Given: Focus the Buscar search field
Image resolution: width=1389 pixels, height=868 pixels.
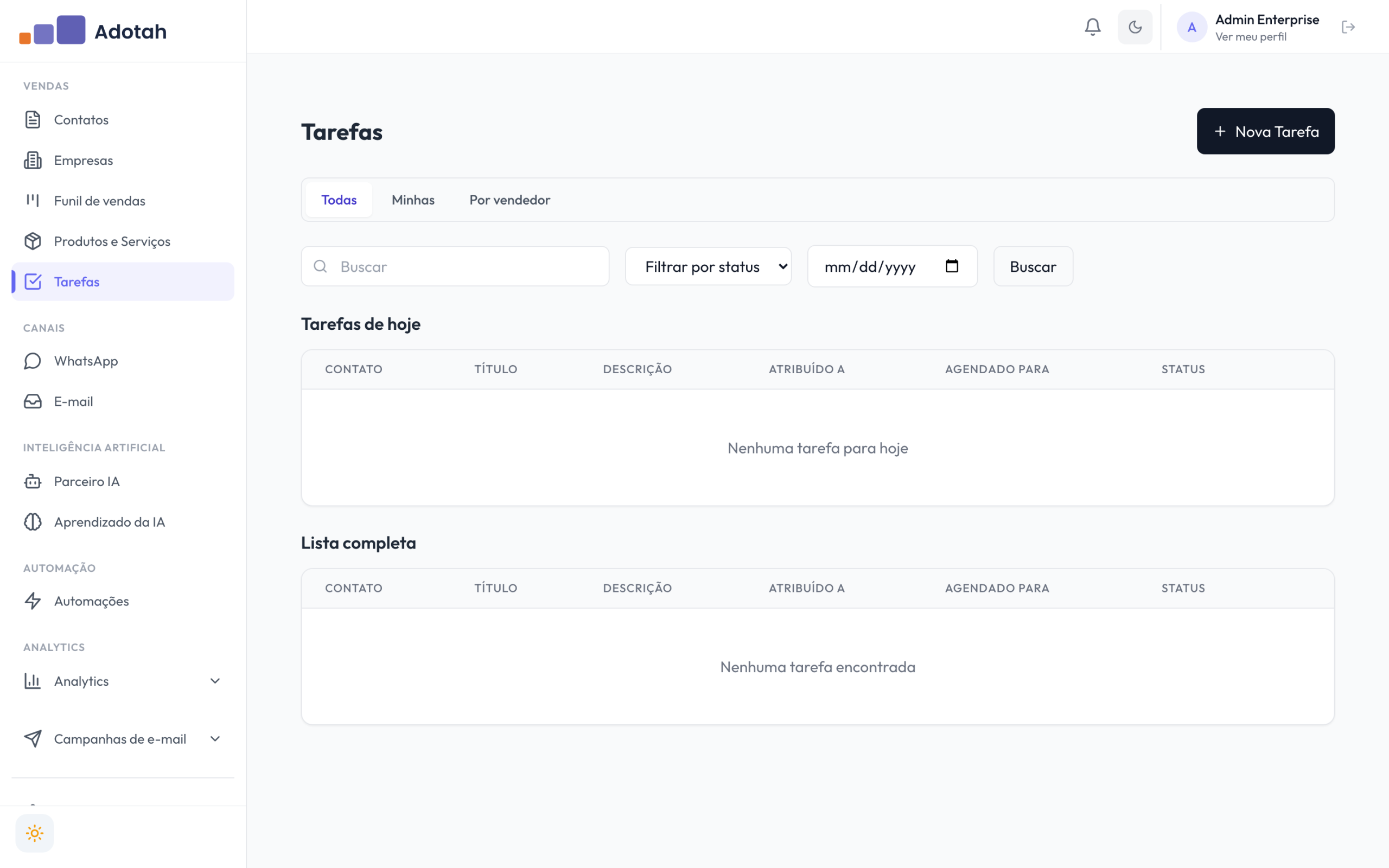Looking at the screenshot, I should [x=455, y=266].
